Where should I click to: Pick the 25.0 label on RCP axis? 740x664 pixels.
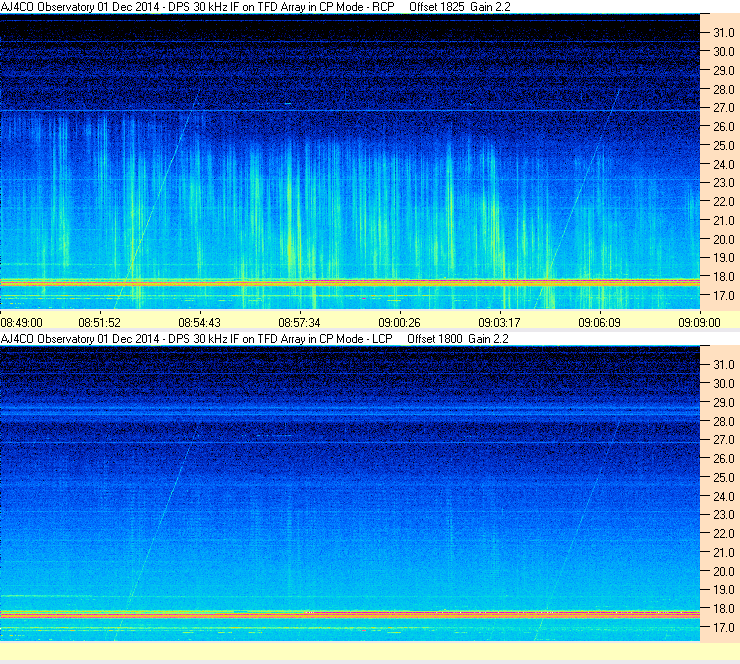[x=724, y=146]
